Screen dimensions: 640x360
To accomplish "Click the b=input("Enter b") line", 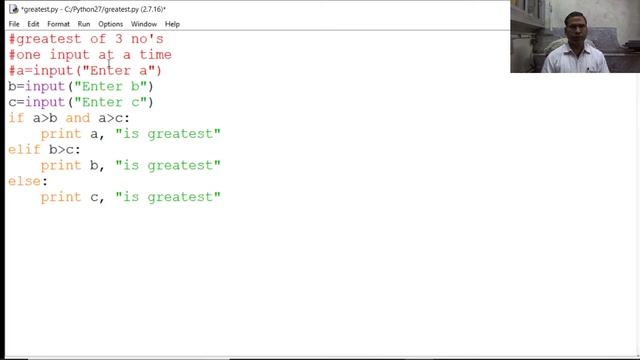I will pos(81,87).
